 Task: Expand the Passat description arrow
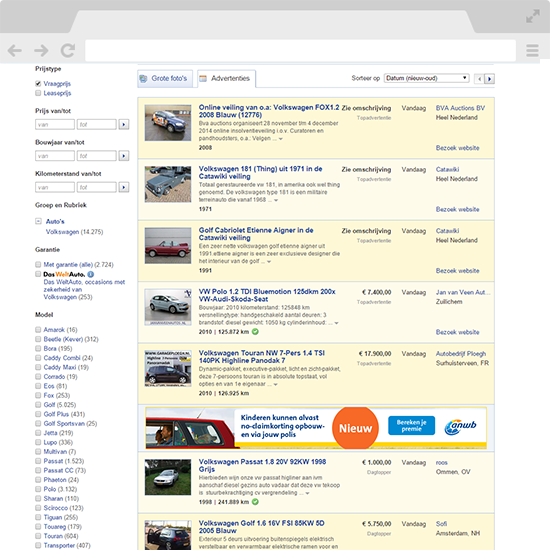[x=307, y=493]
